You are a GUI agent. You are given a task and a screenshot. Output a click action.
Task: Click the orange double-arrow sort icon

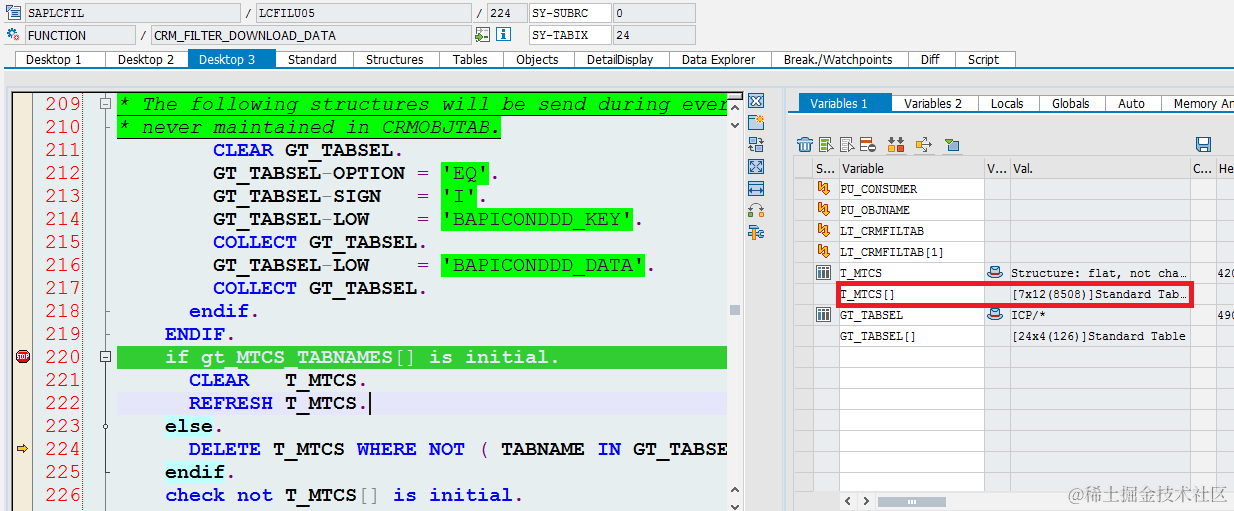(896, 144)
